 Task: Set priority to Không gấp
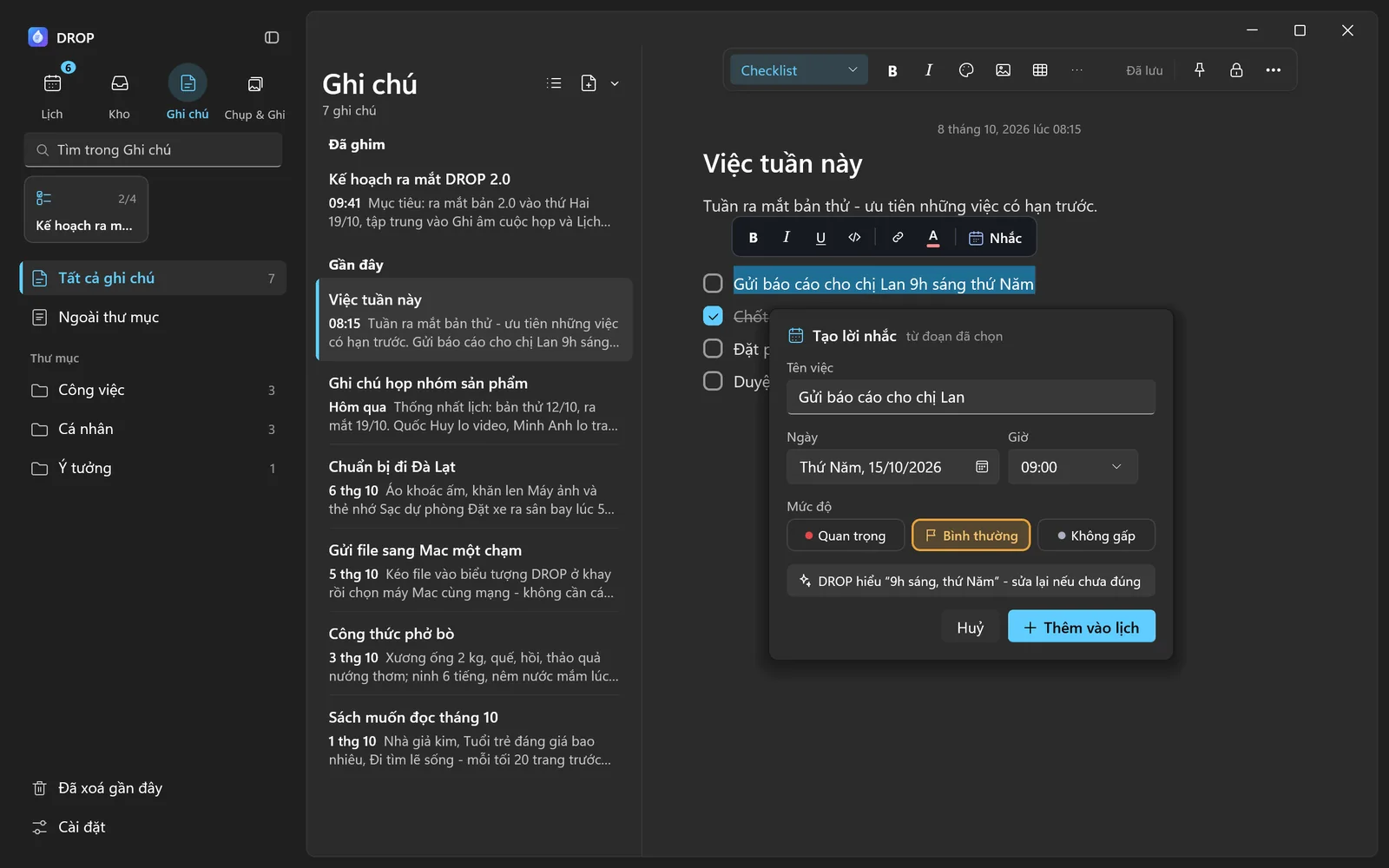coord(1096,536)
